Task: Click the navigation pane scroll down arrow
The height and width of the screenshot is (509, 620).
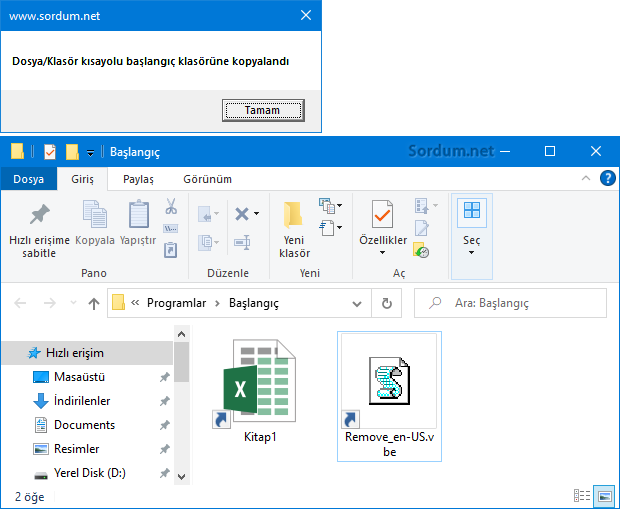Action: (181, 477)
